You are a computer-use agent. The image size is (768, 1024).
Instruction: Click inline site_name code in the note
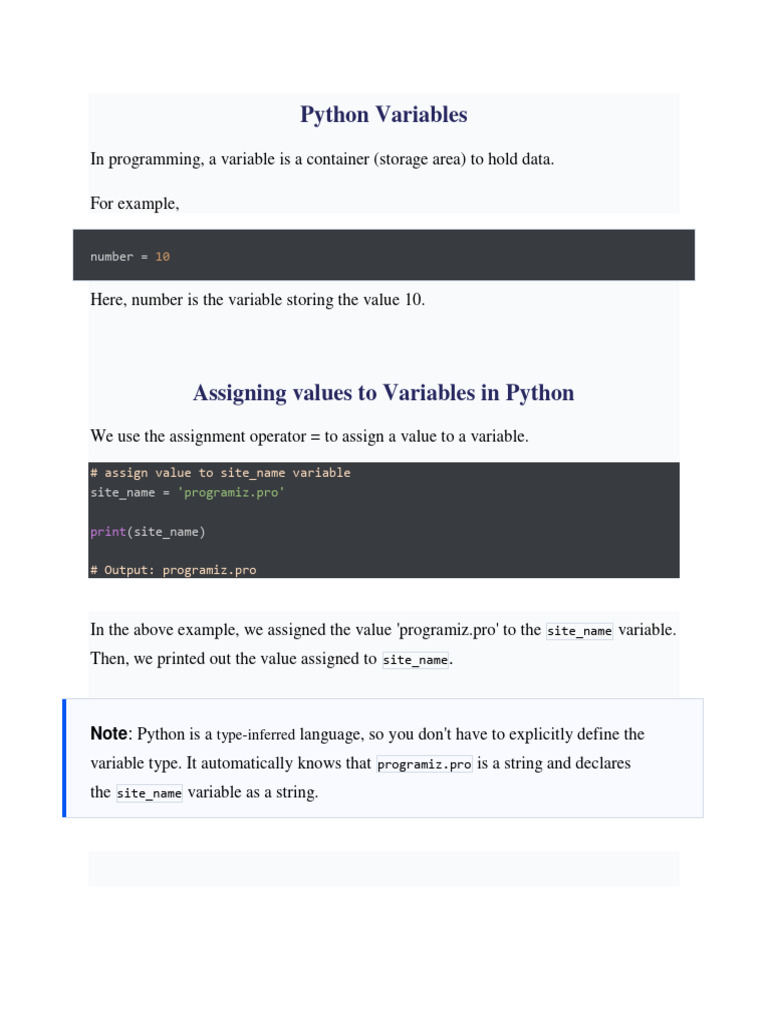(149, 793)
